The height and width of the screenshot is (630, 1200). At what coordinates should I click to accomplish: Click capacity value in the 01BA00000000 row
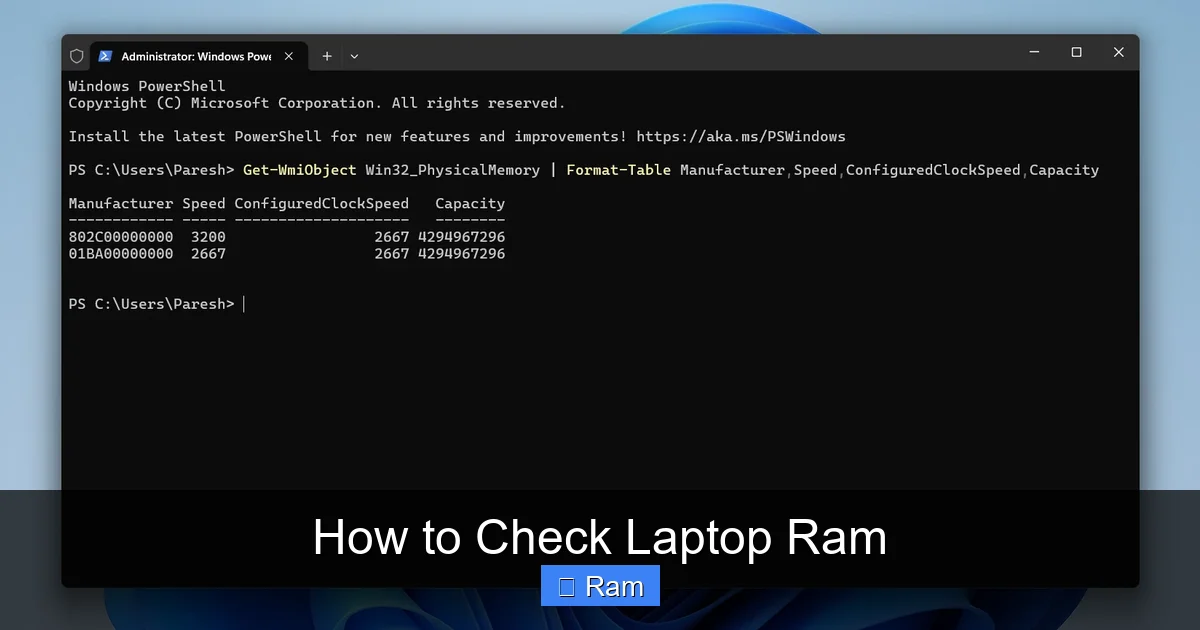(462, 254)
